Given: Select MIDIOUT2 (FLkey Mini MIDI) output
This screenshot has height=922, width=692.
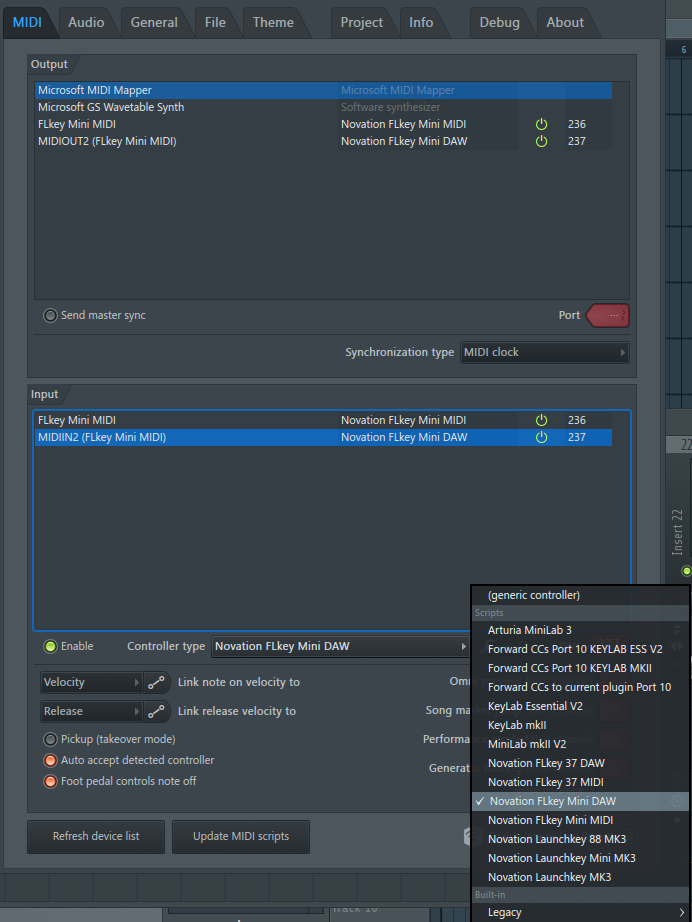Looking at the screenshot, I should (323, 141).
